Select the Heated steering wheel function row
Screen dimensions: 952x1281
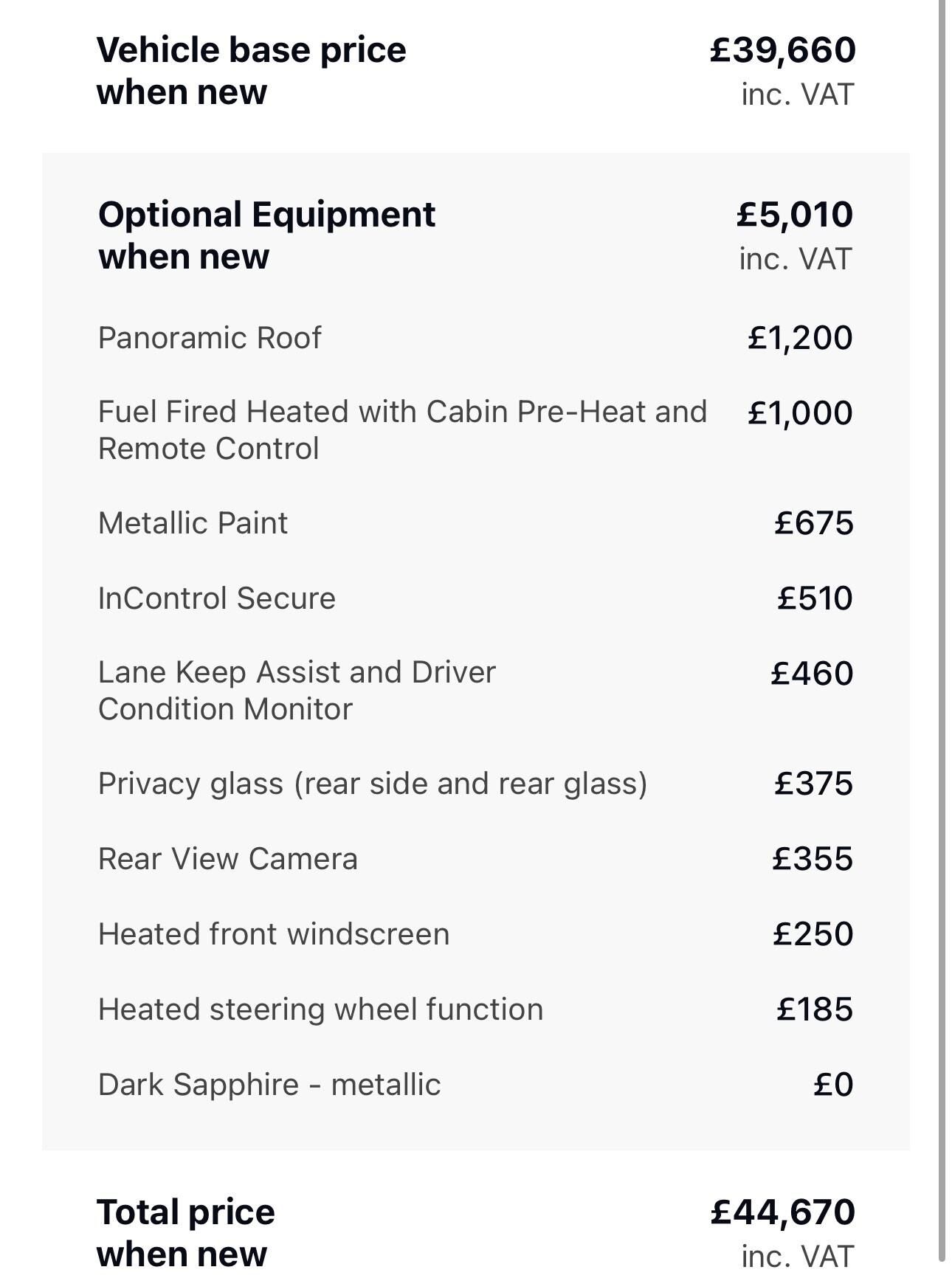pyautogui.click(x=475, y=1009)
